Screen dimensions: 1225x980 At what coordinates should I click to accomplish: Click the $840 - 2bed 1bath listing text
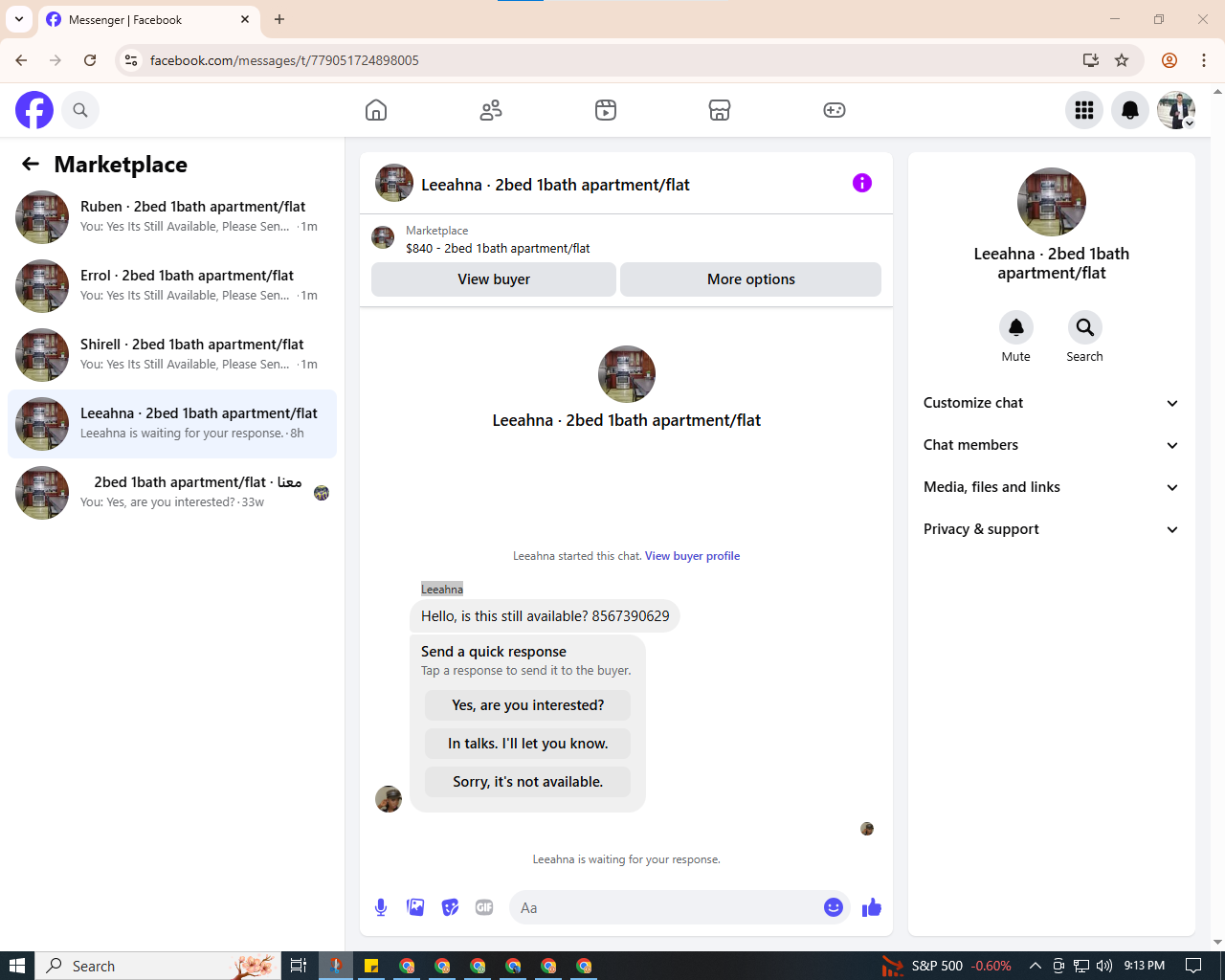(498, 248)
